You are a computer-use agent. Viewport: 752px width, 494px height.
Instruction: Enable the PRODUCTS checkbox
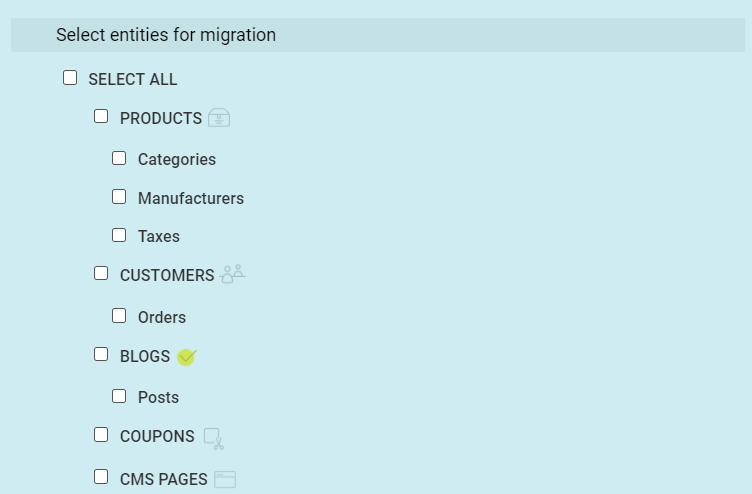tap(101, 116)
